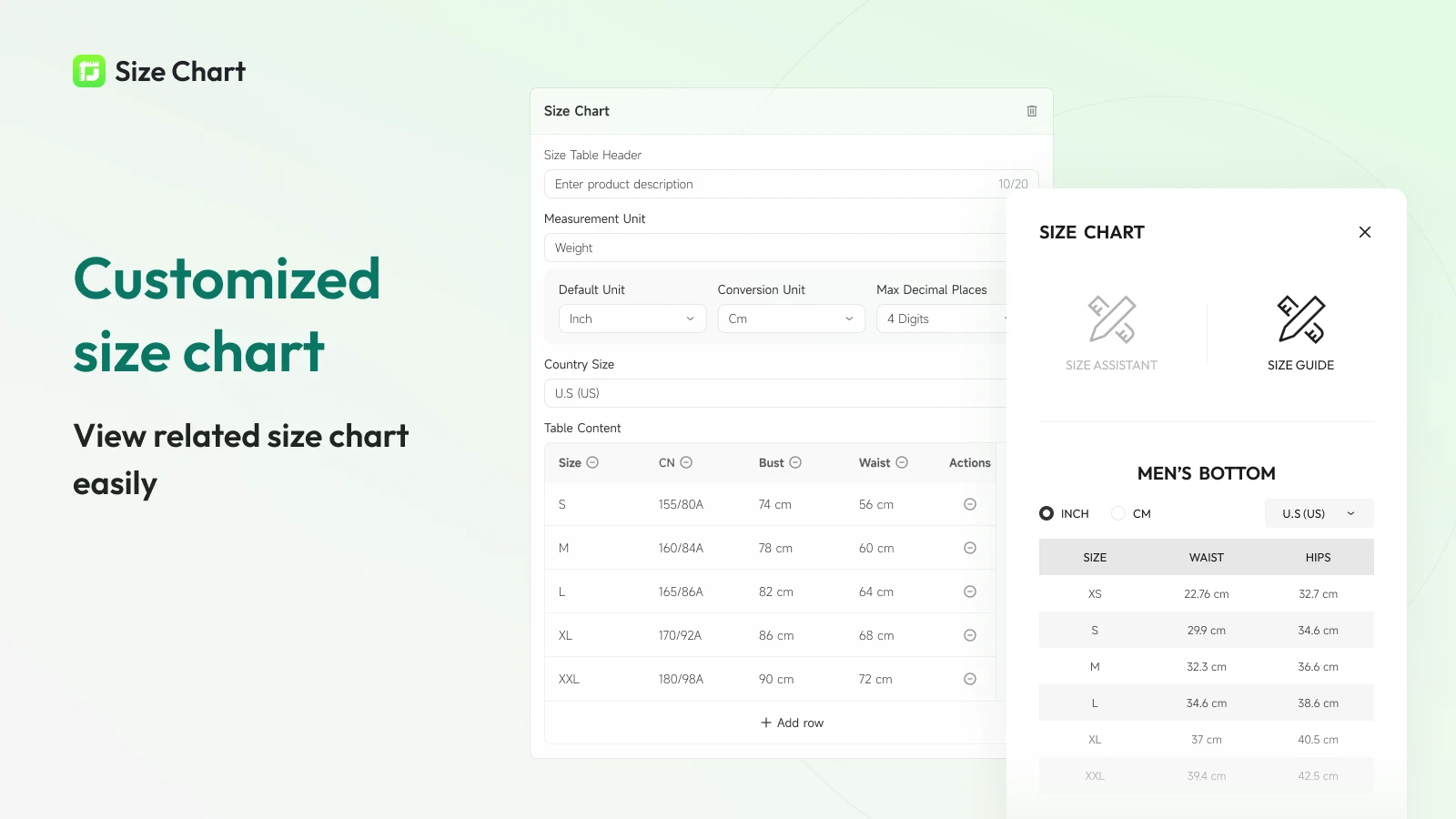This screenshot has height=819, width=1456.
Task: Click the 74 cm bust value
Action: [x=774, y=504]
